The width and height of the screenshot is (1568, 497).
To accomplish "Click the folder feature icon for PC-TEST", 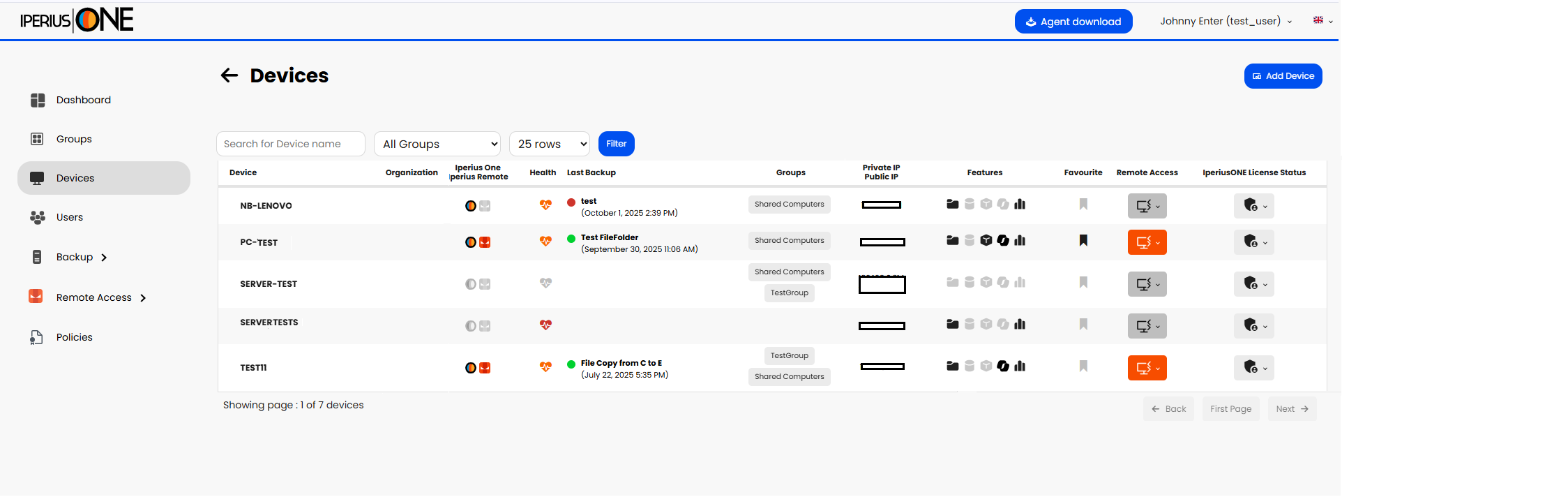I will (952, 240).
